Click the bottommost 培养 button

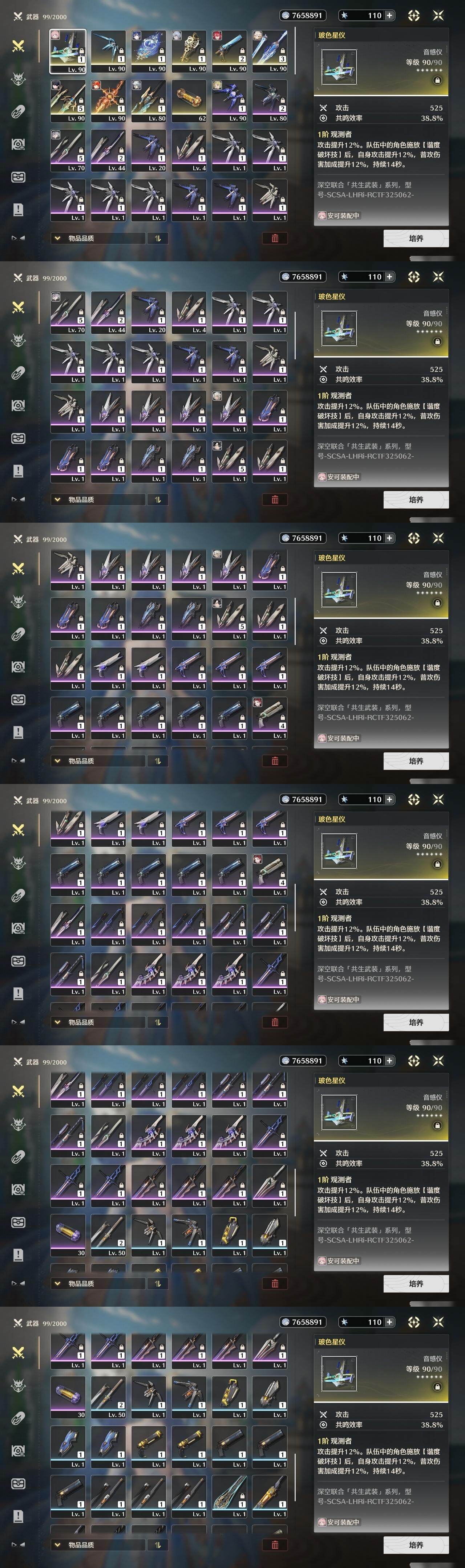click(416, 1545)
